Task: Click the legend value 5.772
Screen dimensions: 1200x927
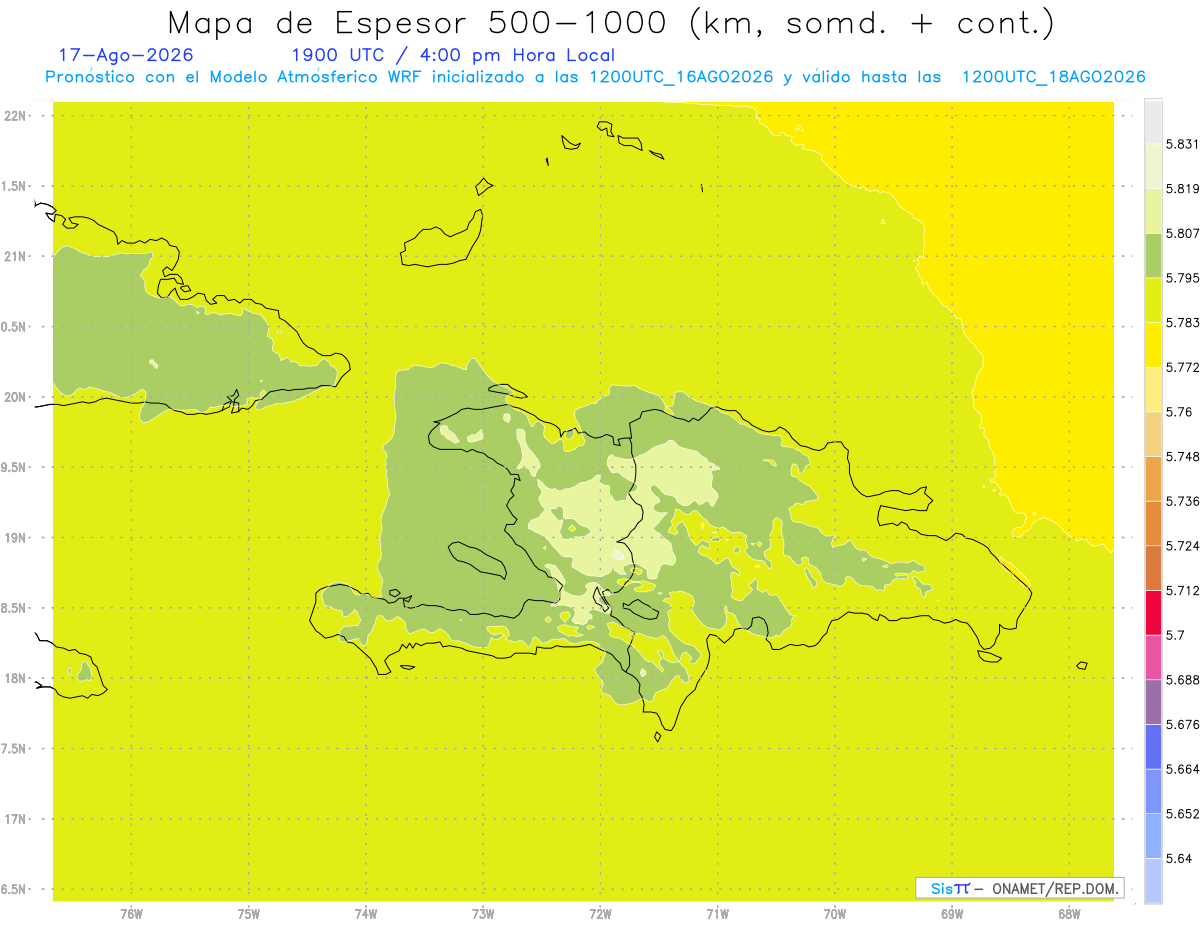Action: pyautogui.click(x=1182, y=367)
